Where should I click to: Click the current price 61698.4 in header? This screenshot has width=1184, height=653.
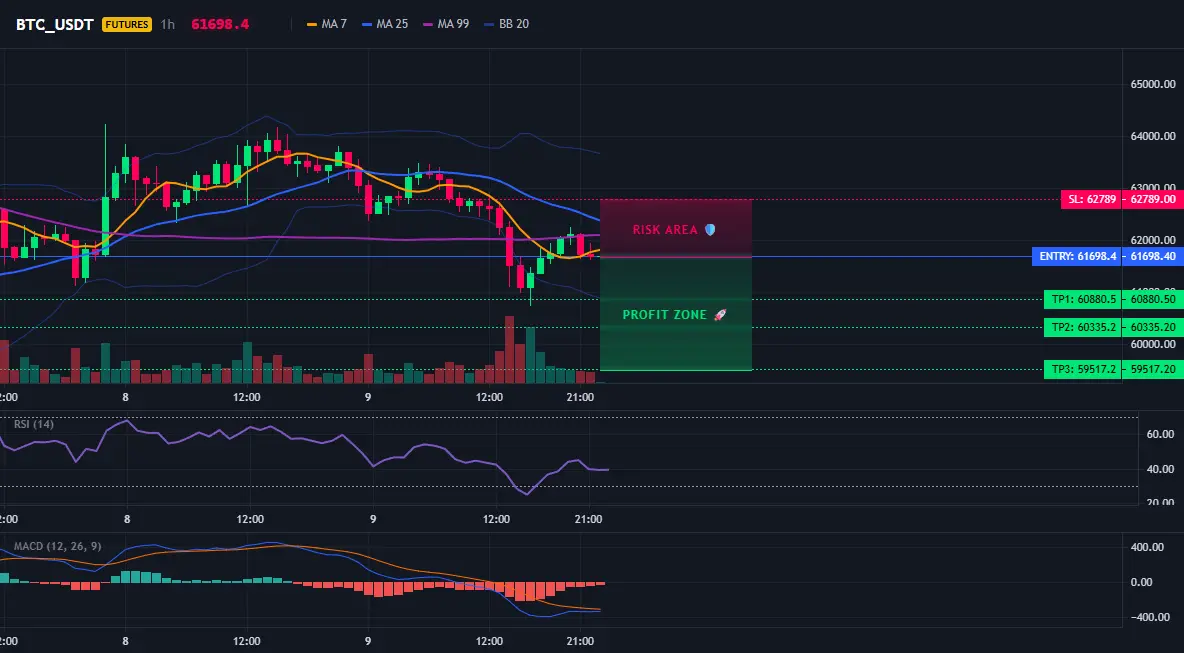[x=220, y=24]
